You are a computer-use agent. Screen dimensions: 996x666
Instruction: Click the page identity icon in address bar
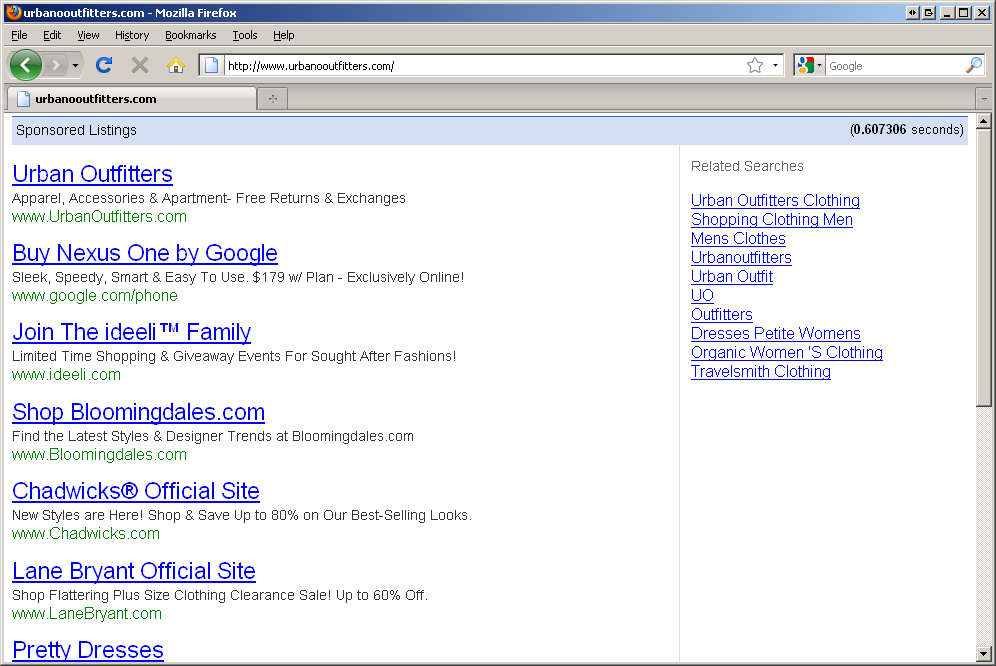tap(212, 65)
